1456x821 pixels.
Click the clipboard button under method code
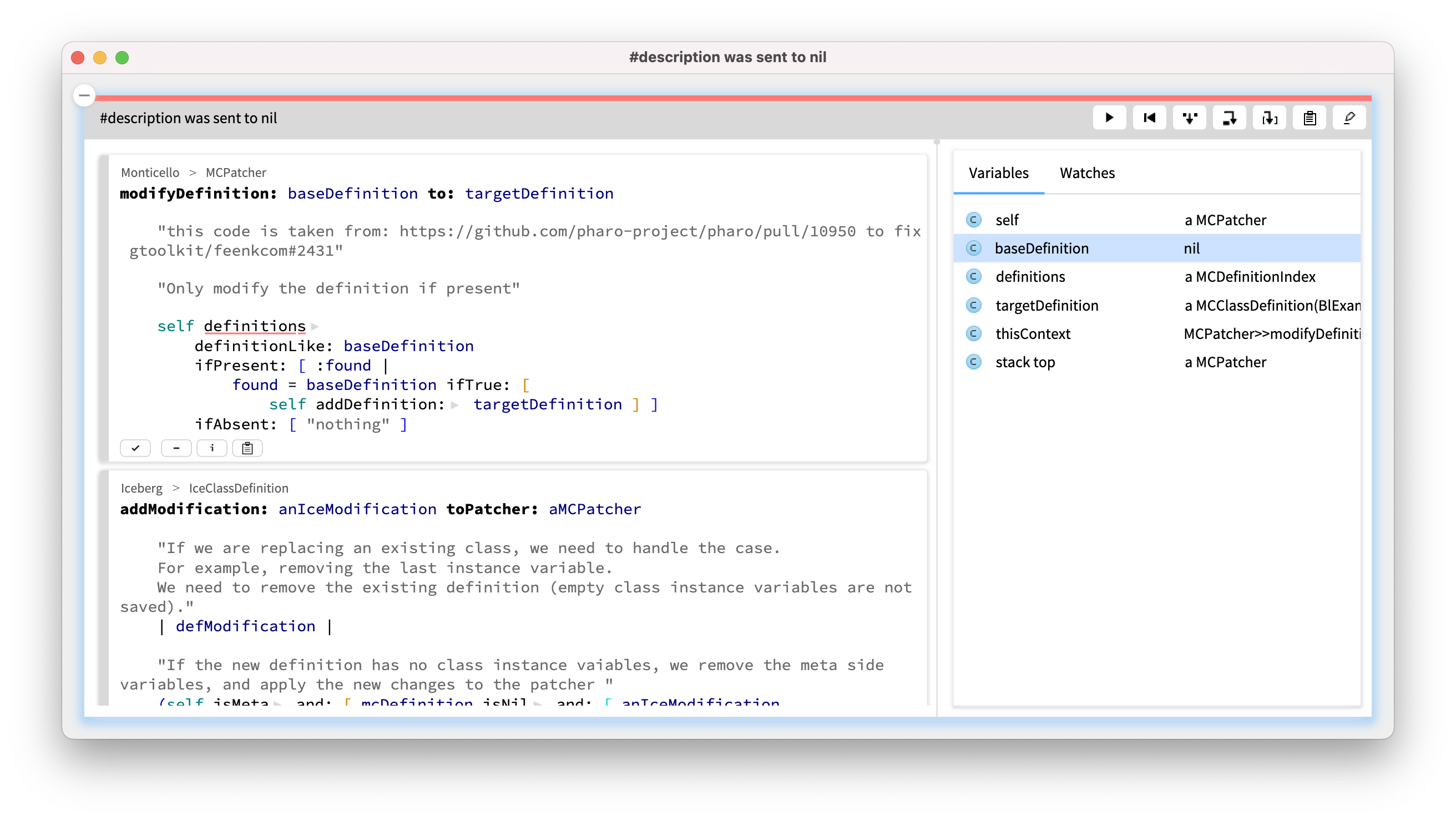247,448
